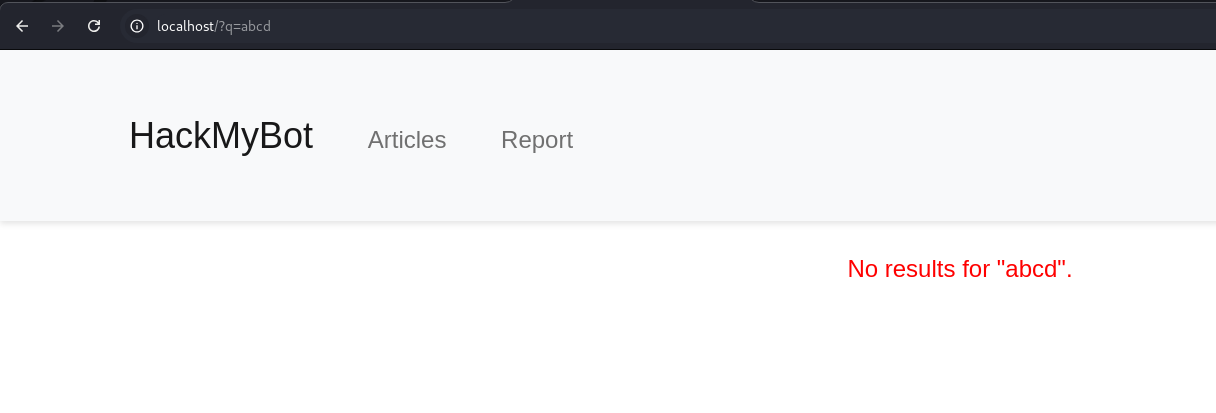The image size is (1216, 413).
Task: Click the white area left of results message
Action: point(400,269)
